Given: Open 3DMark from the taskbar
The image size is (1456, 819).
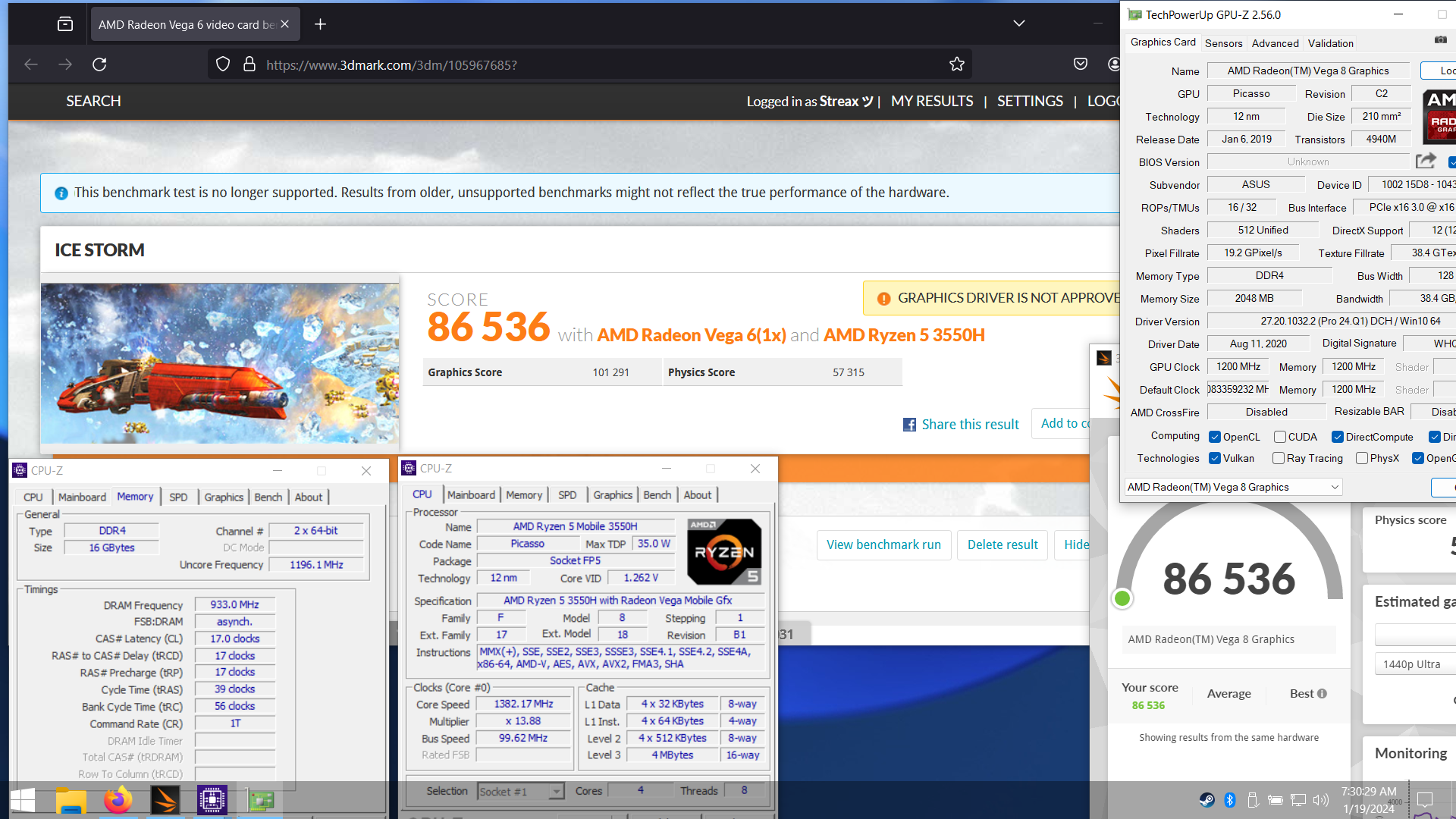Looking at the screenshot, I should pos(165,801).
